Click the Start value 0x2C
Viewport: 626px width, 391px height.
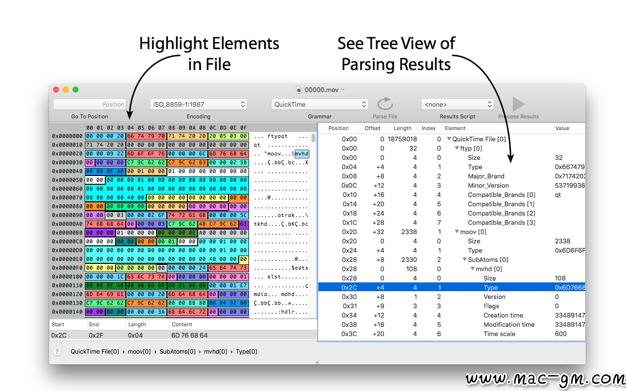click(x=59, y=335)
